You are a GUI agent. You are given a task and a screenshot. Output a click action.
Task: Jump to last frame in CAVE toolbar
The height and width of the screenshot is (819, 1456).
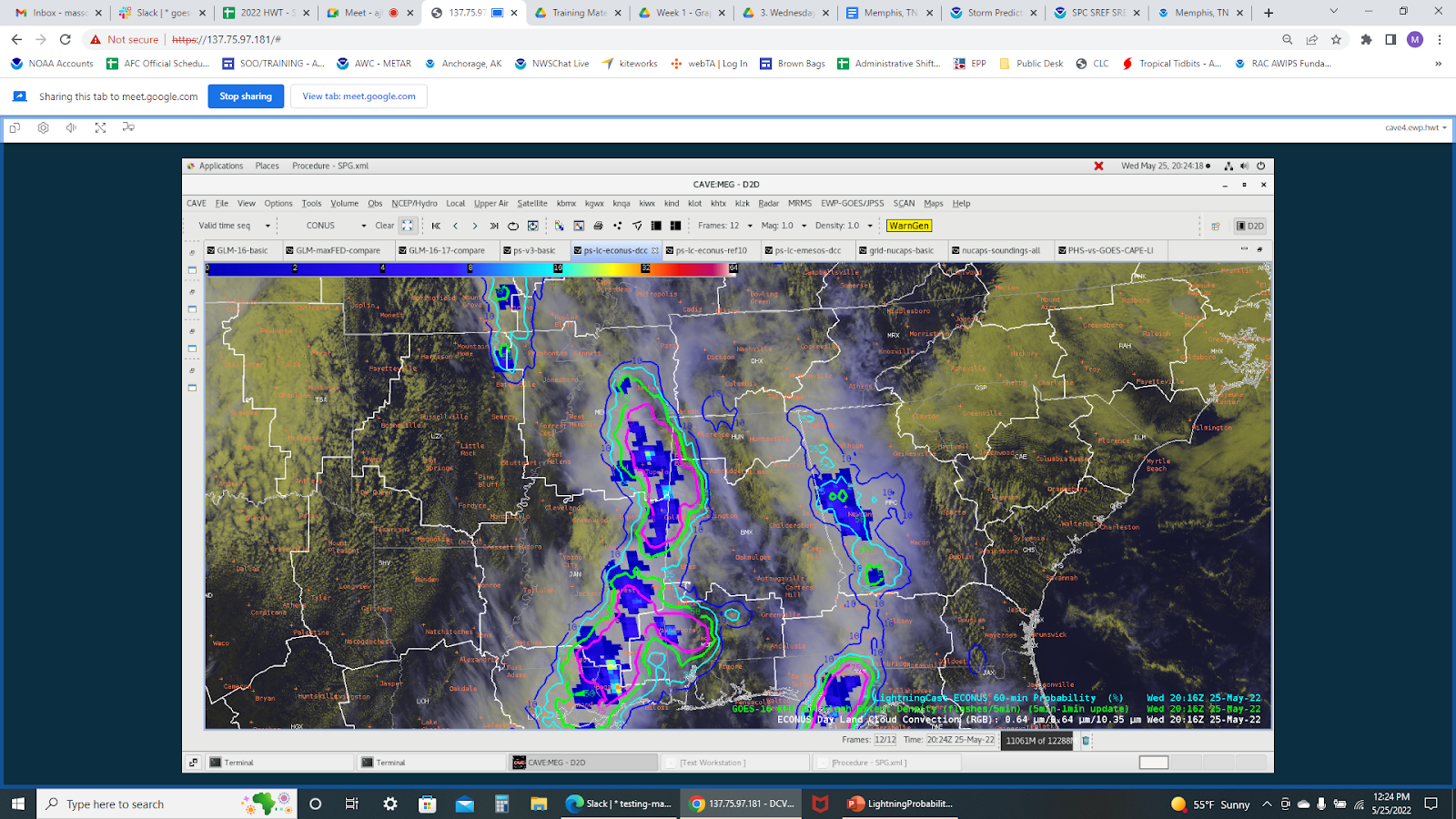click(x=493, y=226)
